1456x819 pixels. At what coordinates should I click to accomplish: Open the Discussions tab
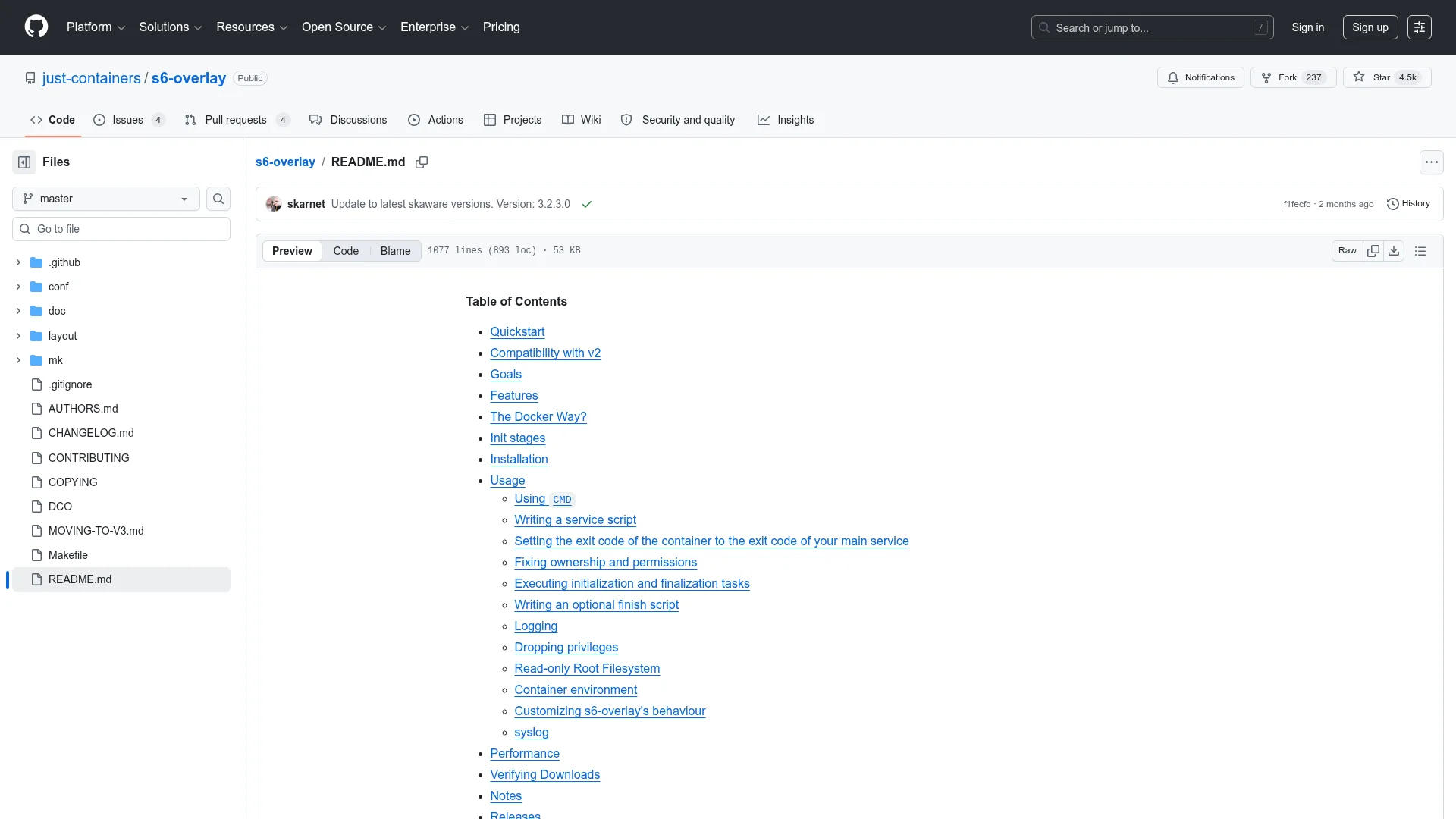click(348, 120)
